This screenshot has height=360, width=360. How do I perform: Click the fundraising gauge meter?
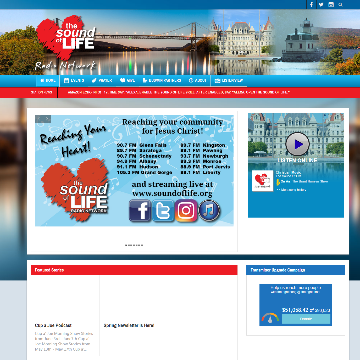270,317
